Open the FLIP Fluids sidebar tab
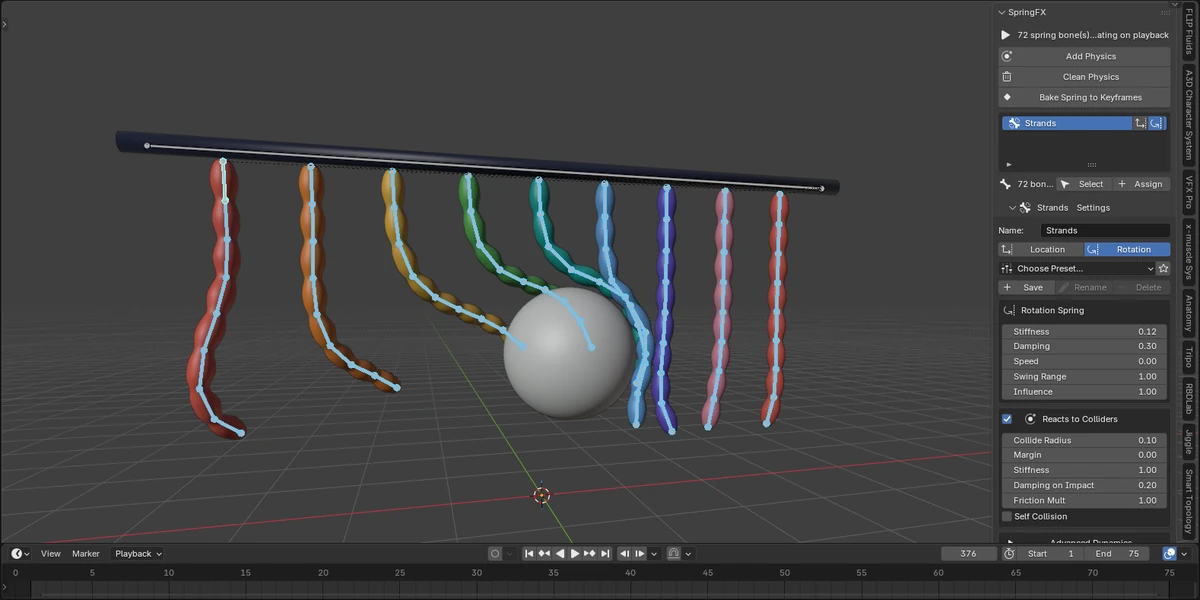The height and width of the screenshot is (600, 1200). point(1189,32)
